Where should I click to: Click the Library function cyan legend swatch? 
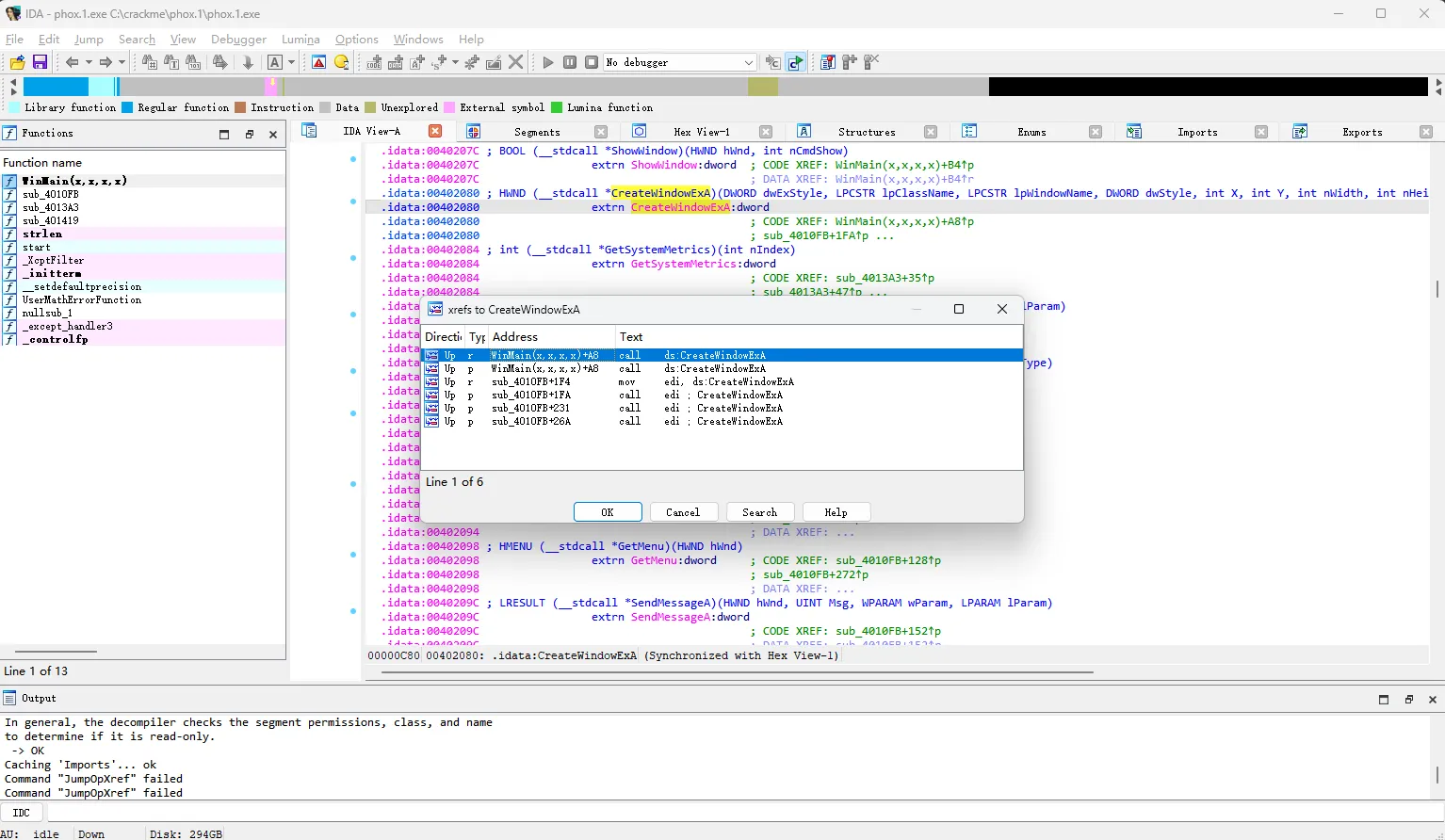tap(14, 107)
